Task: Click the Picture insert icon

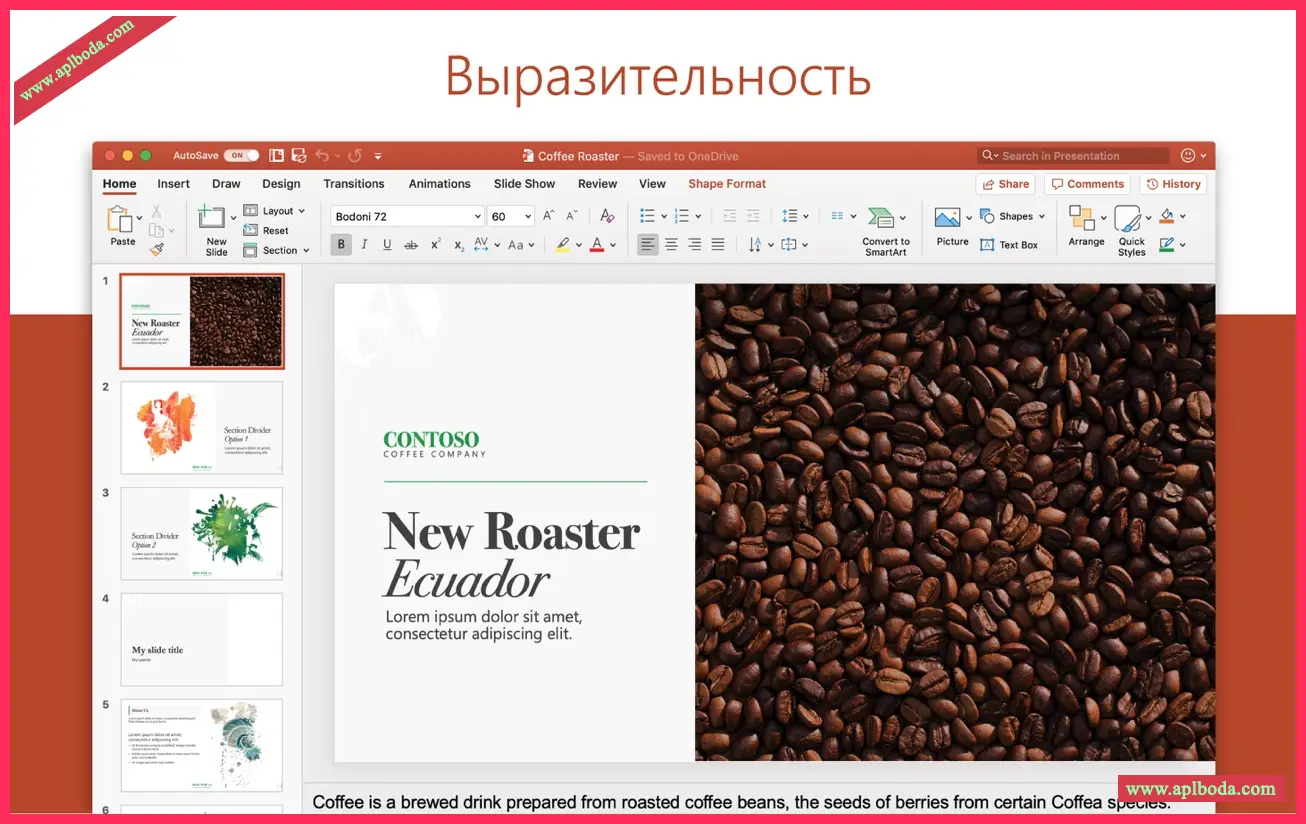Action: point(947,218)
